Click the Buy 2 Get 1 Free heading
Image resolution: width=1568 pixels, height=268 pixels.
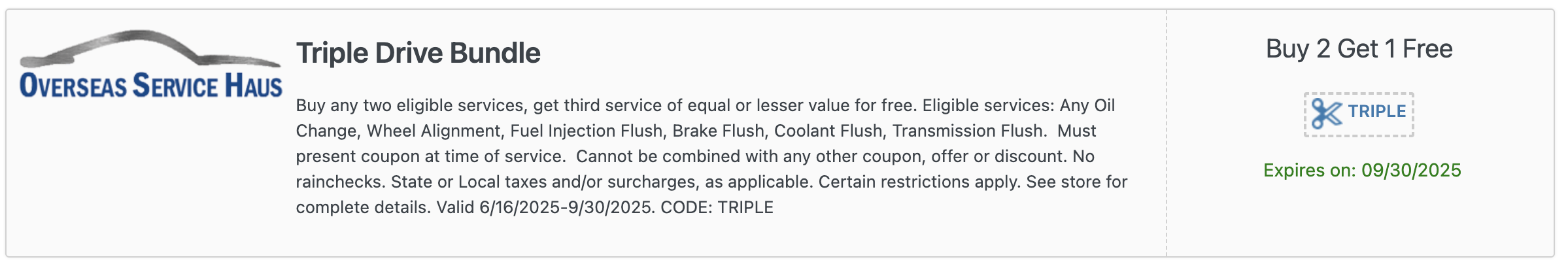pos(1359,49)
